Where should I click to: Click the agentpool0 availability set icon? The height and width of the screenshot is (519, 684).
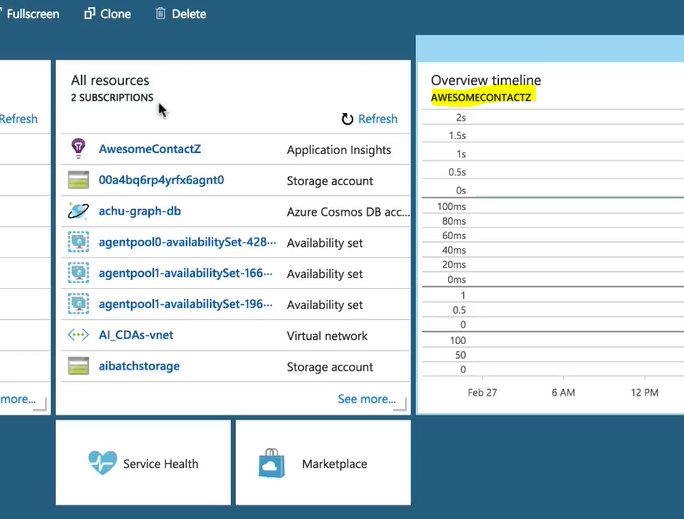78,242
